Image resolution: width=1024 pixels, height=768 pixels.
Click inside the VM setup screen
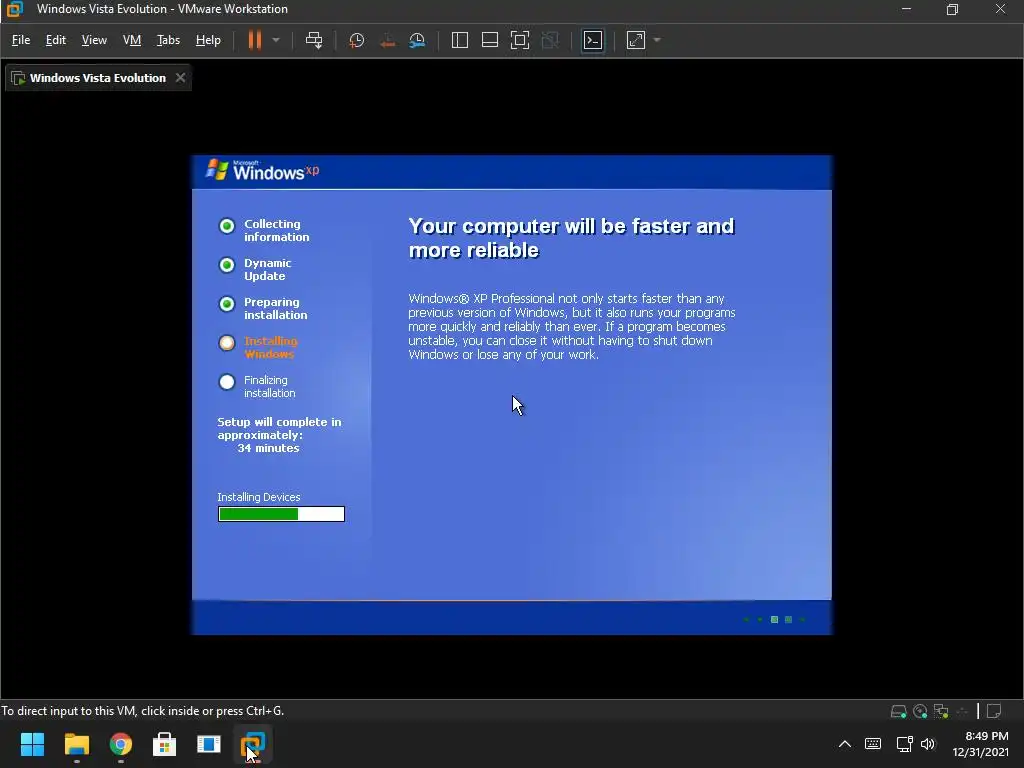pyautogui.click(x=511, y=394)
